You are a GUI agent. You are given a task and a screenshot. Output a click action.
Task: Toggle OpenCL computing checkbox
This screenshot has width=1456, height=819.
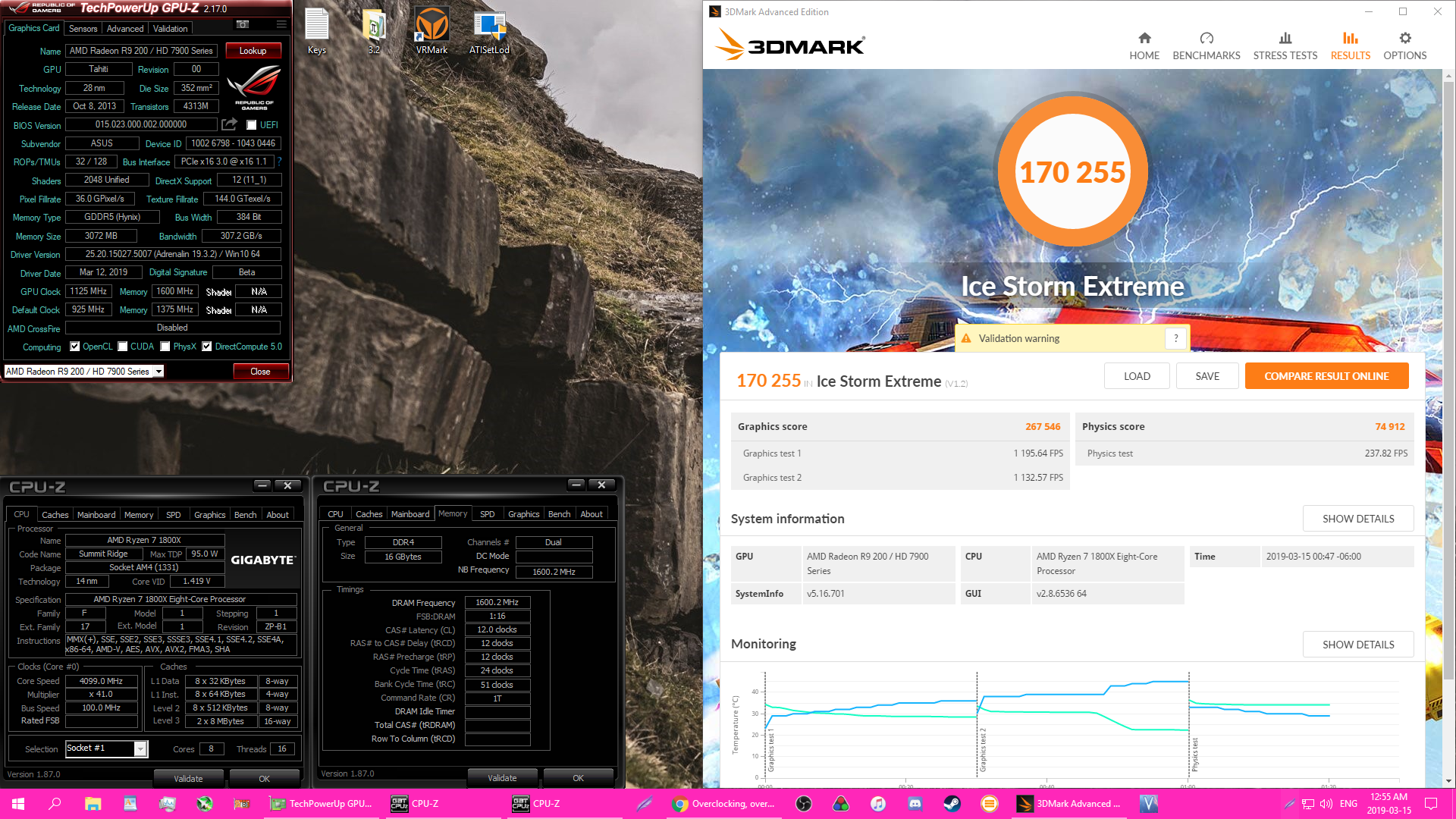pos(75,347)
